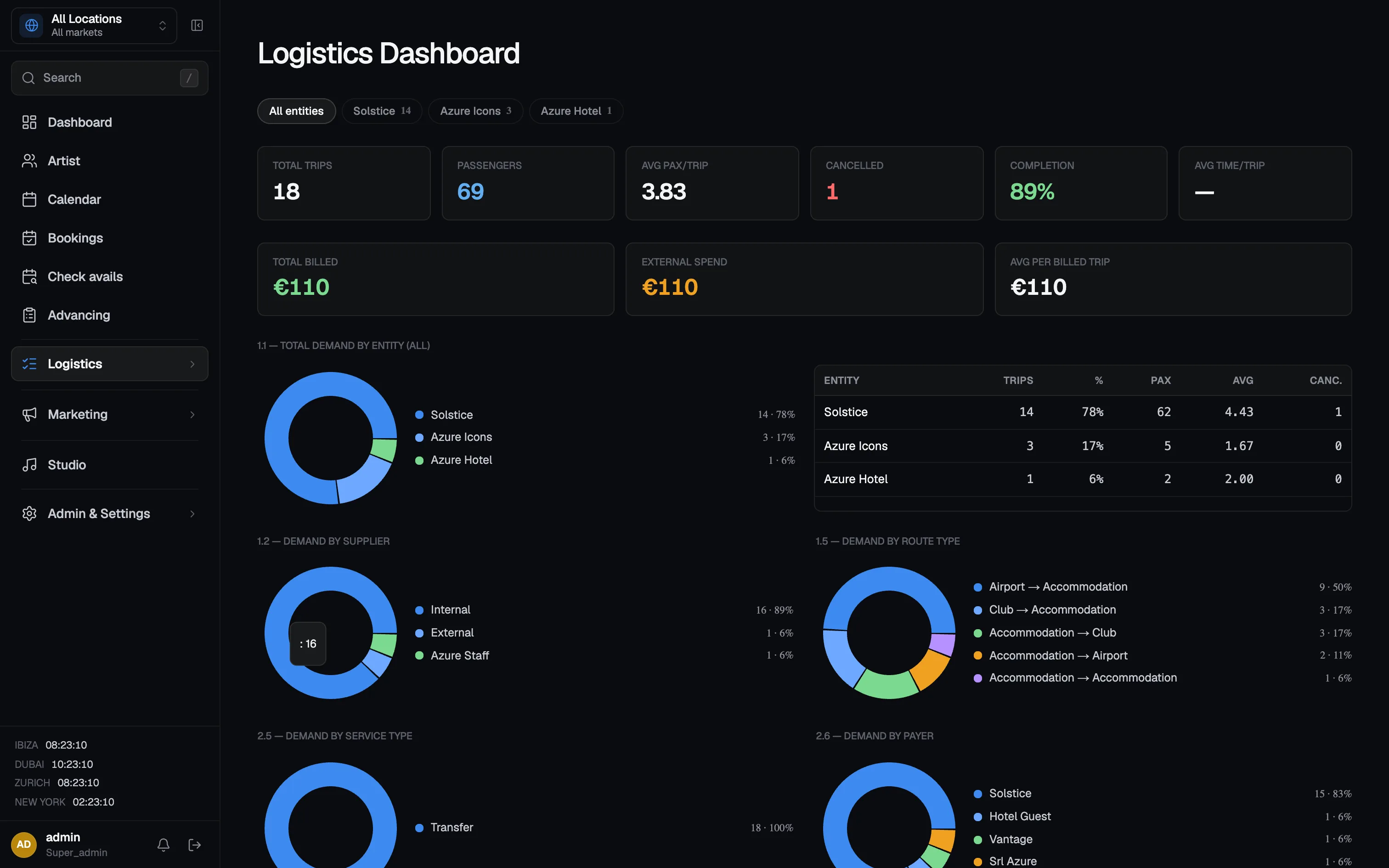This screenshot has width=1389, height=868.
Task: Click the Hotel Guest payer legend entry
Action: coord(1162,817)
